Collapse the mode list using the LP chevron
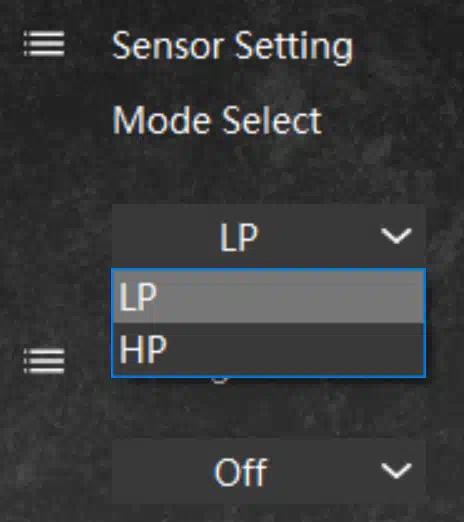The image size is (464, 522). click(396, 236)
